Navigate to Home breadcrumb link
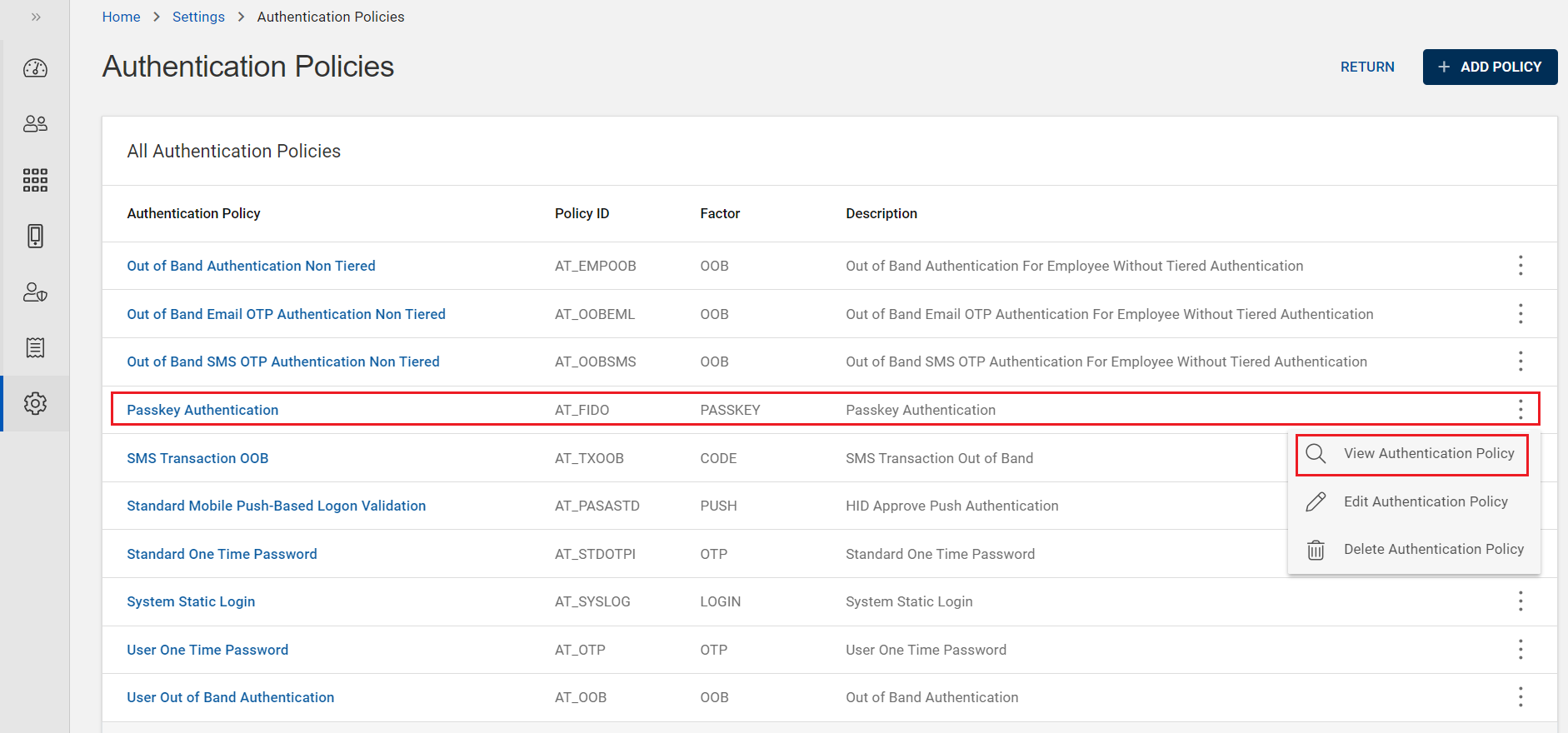Screen dimensions: 1568x733 [x=121, y=17]
